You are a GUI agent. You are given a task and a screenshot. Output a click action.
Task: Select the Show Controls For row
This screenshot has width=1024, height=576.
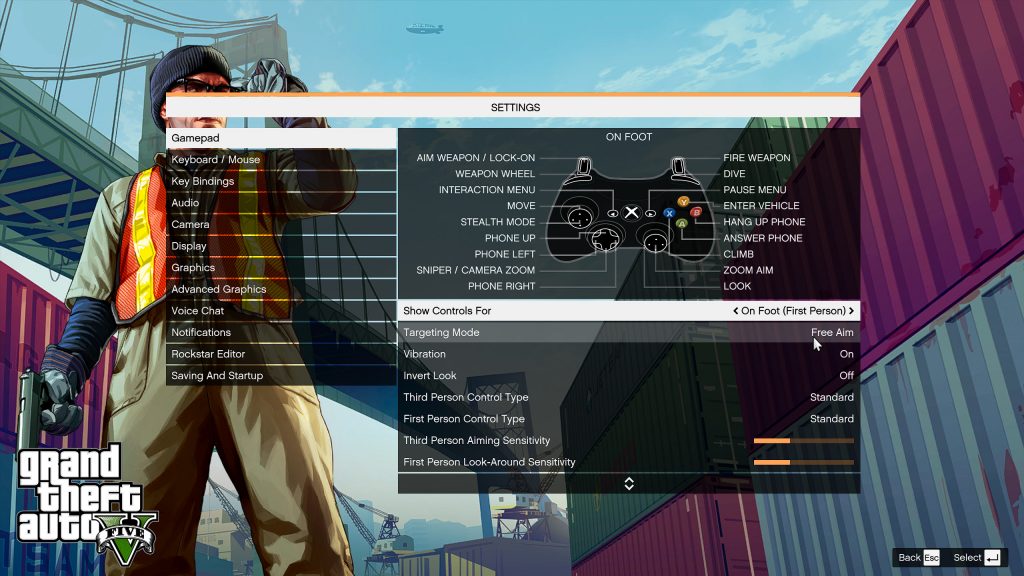[x=629, y=311]
